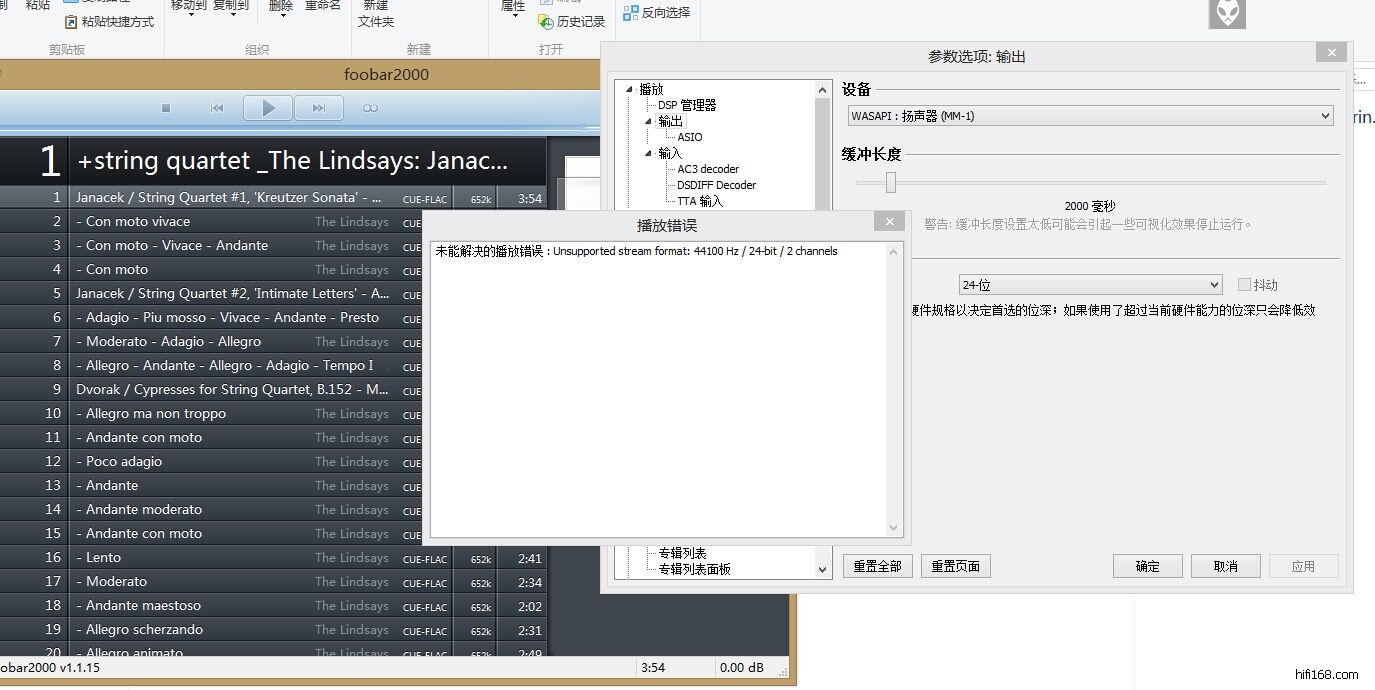This screenshot has height=690, width=1375.
Task: Open the WASAPI output device dropdown
Action: pos(1090,116)
